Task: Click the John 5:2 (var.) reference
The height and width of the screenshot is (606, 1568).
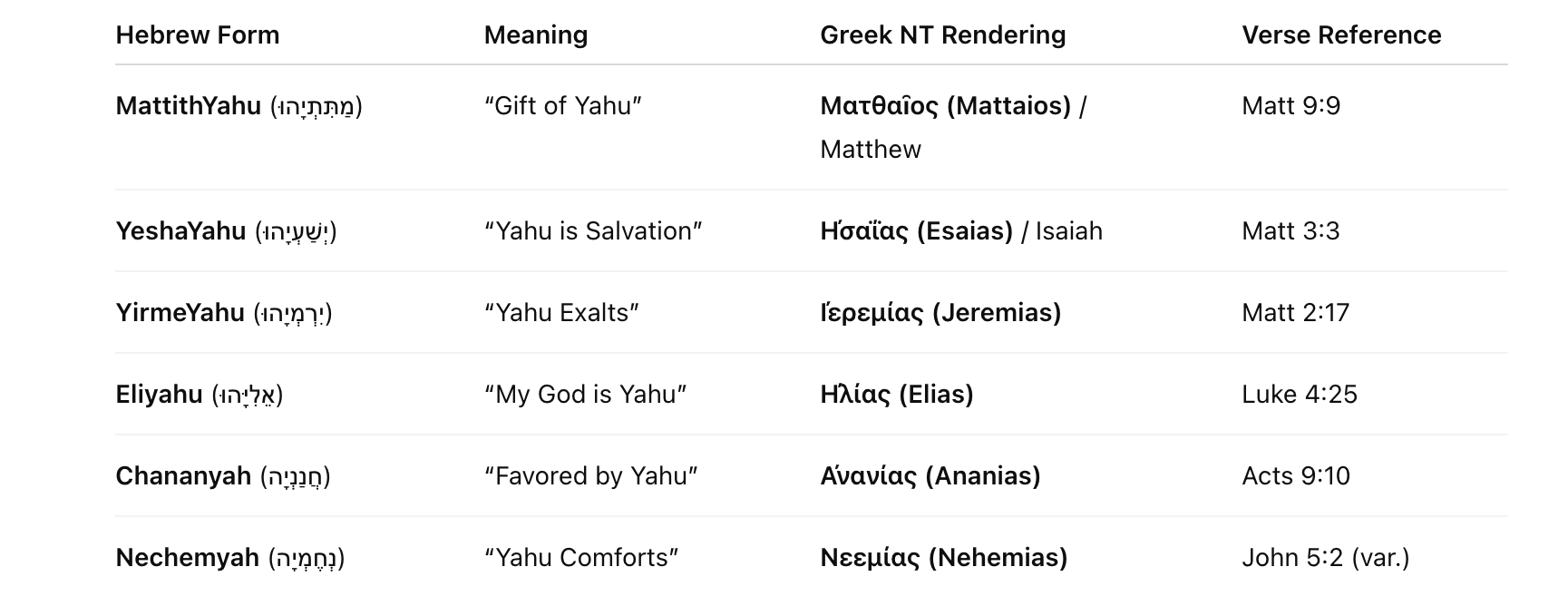Action: pyautogui.click(x=1325, y=558)
